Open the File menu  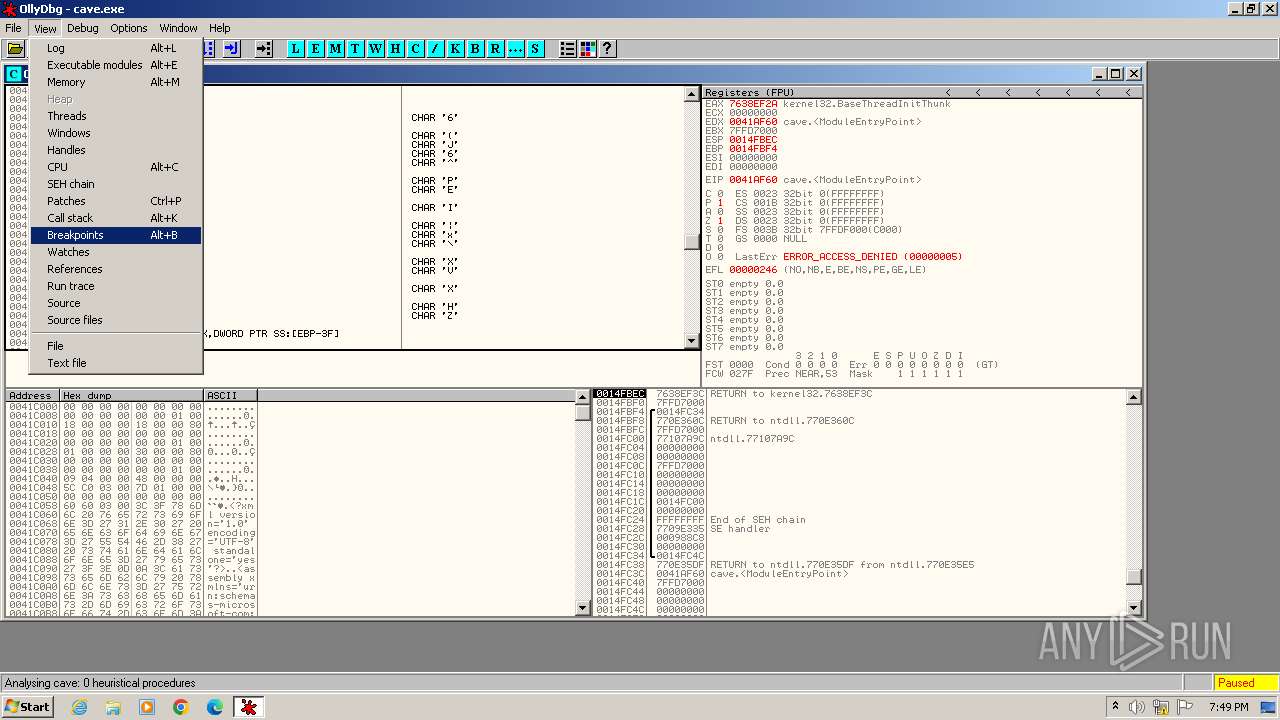point(13,28)
